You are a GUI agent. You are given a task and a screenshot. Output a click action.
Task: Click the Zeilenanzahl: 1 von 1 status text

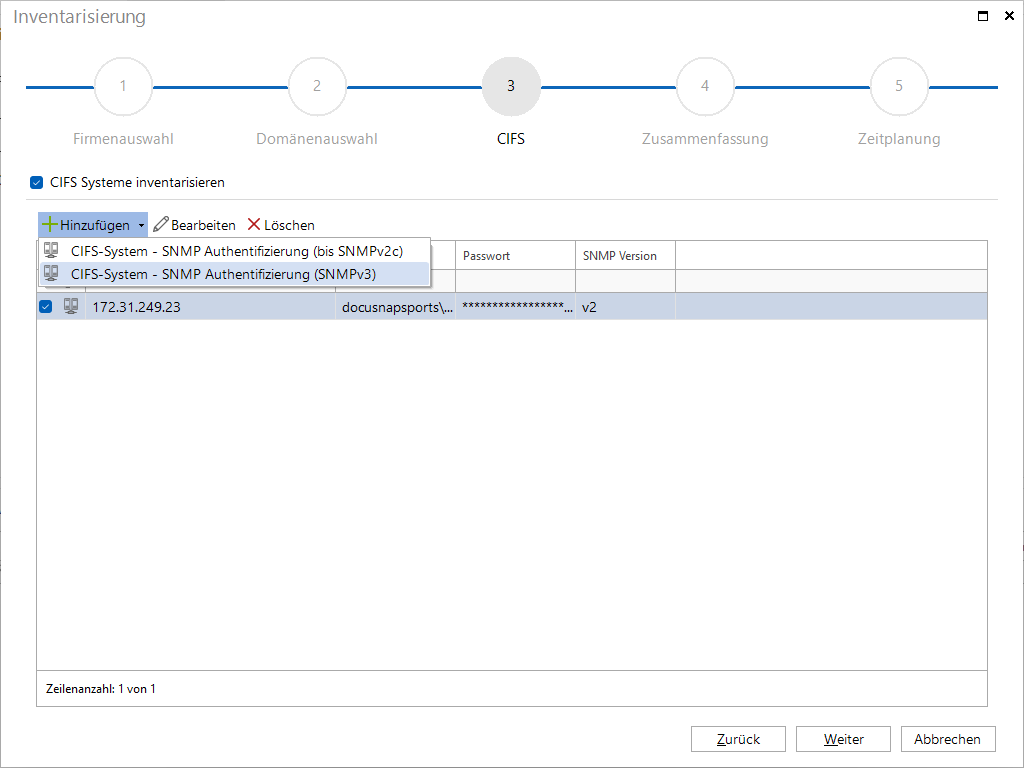[101, 689]
